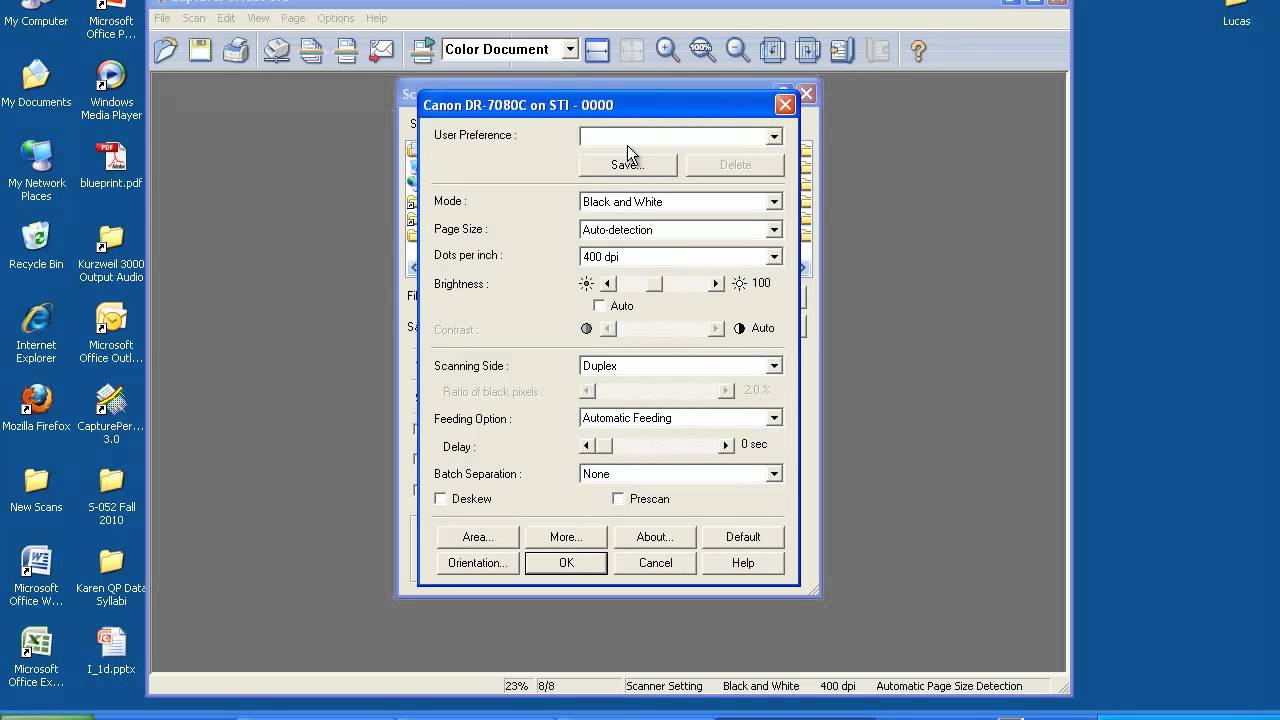1280x720 pixels.
Task: Open Internet Explorer desktop icon
Action: 36,333
